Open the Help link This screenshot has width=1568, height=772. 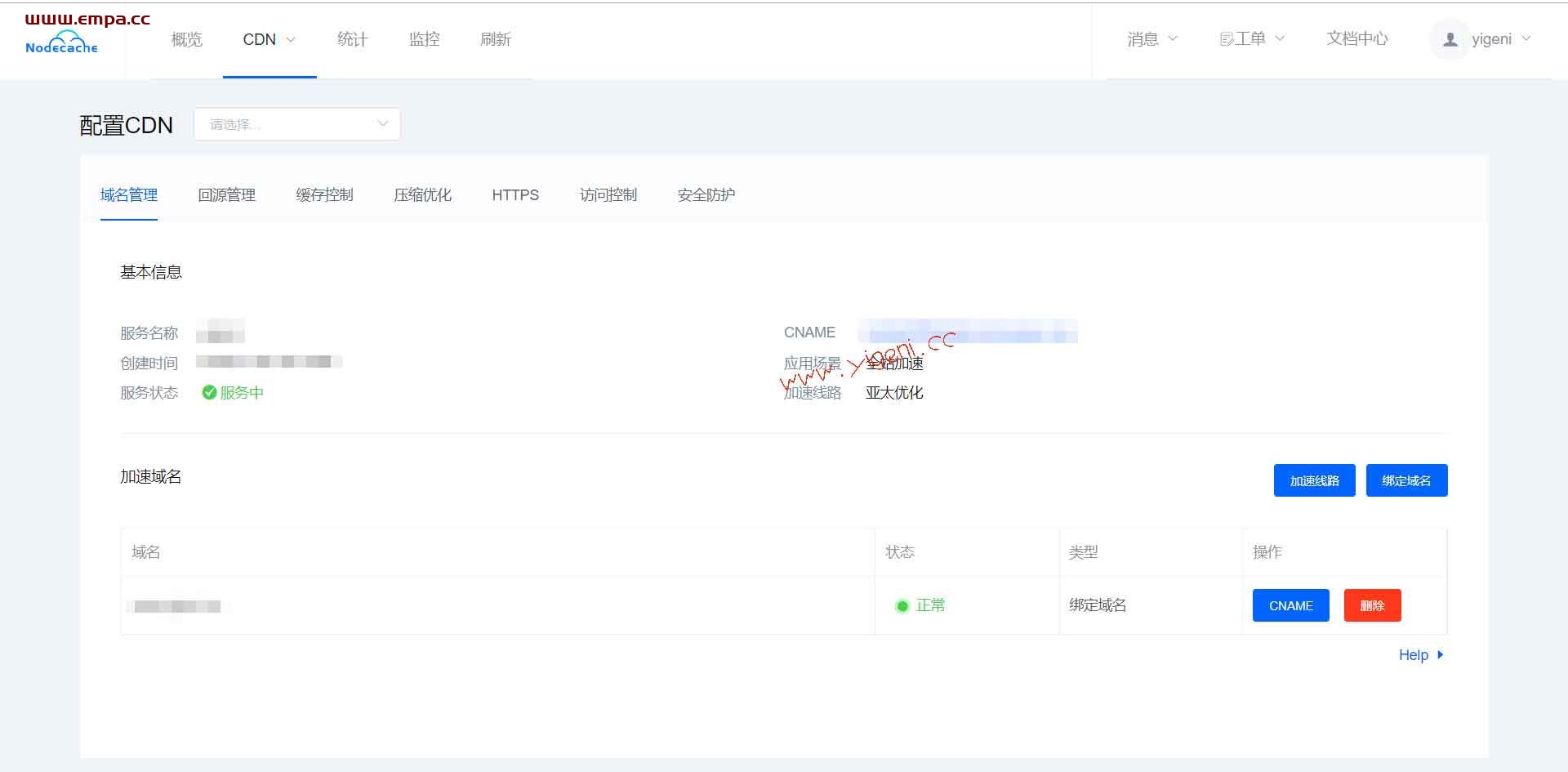[x=1414, y=655]
